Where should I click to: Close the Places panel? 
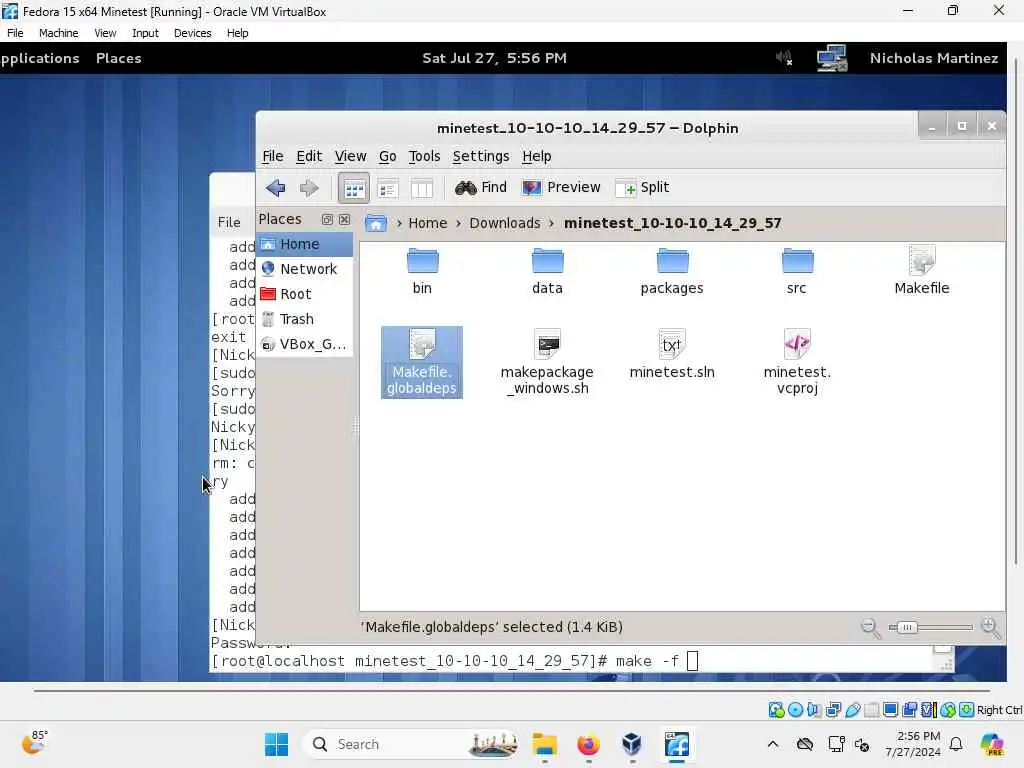[x=344, y=219]
